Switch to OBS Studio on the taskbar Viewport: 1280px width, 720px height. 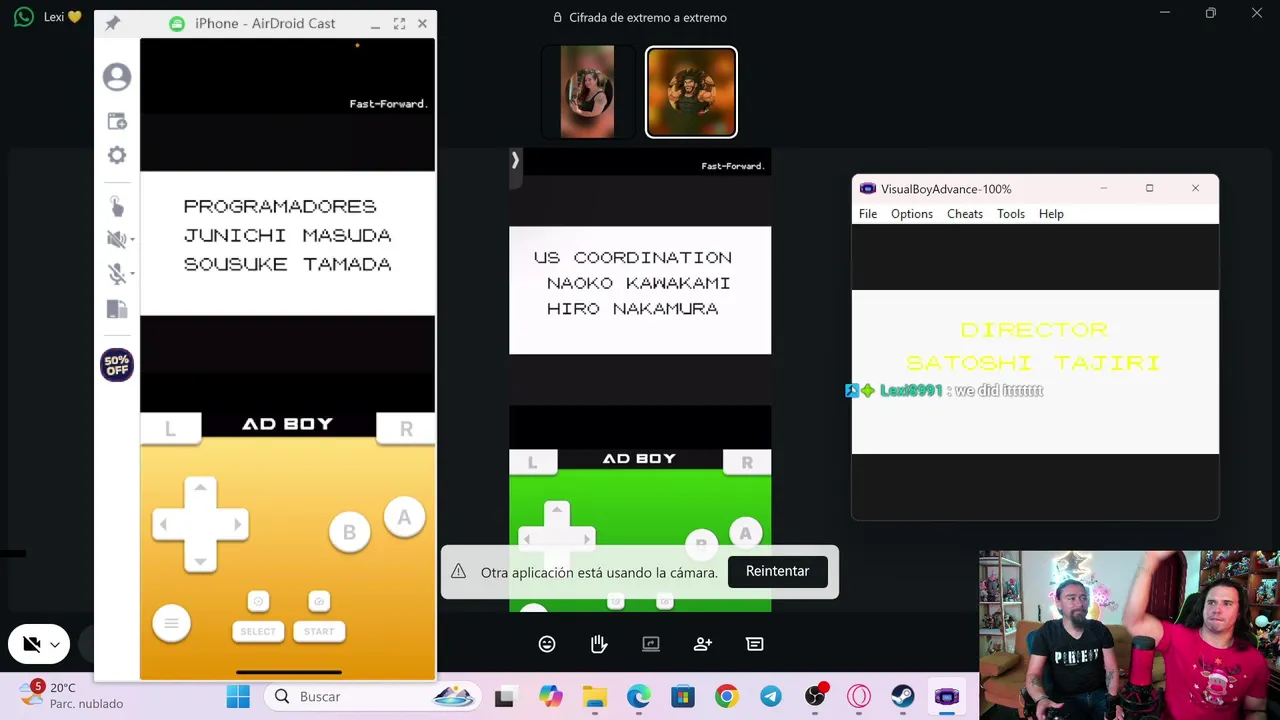tap(815, 697)
